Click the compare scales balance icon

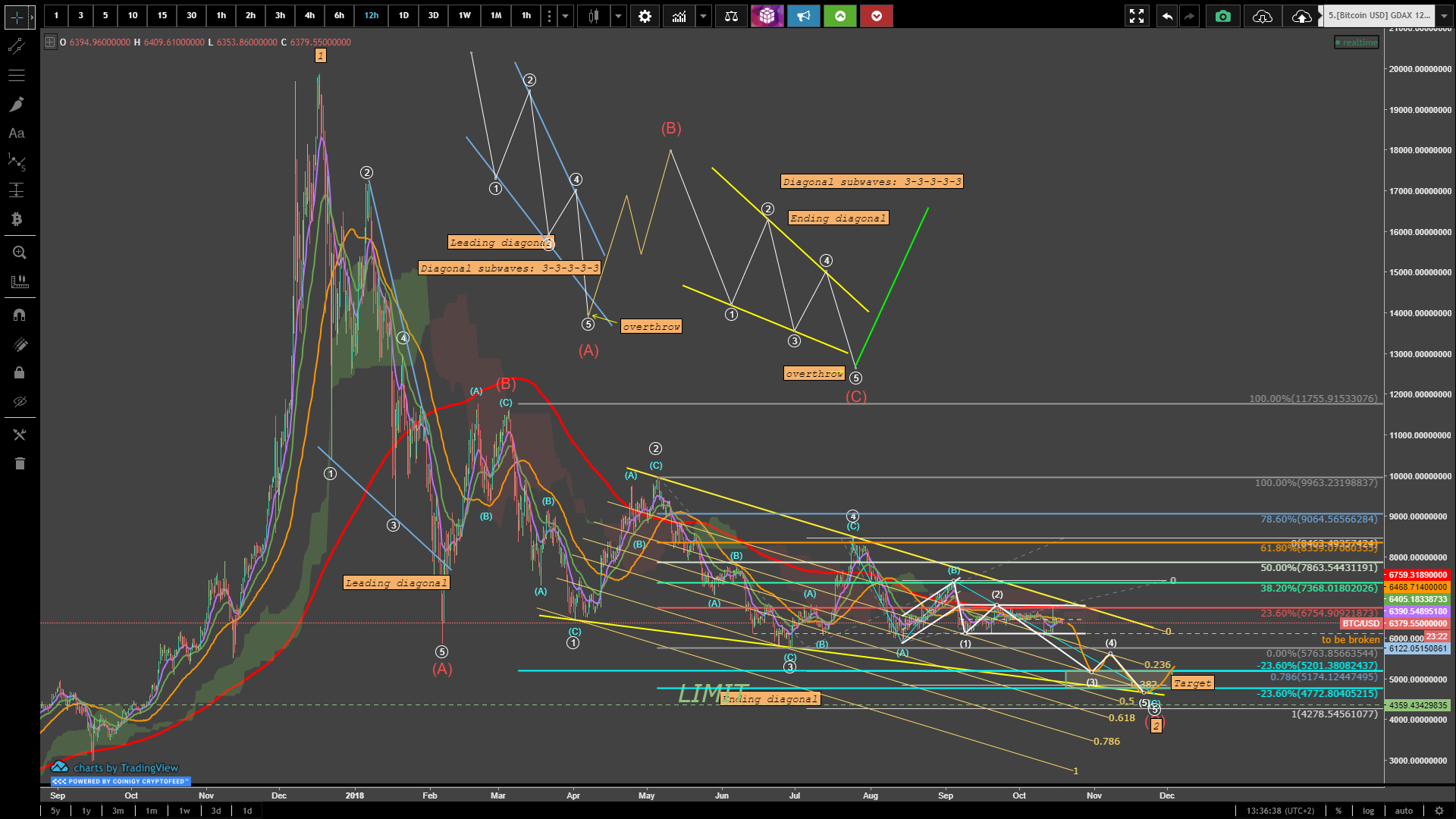731,16
